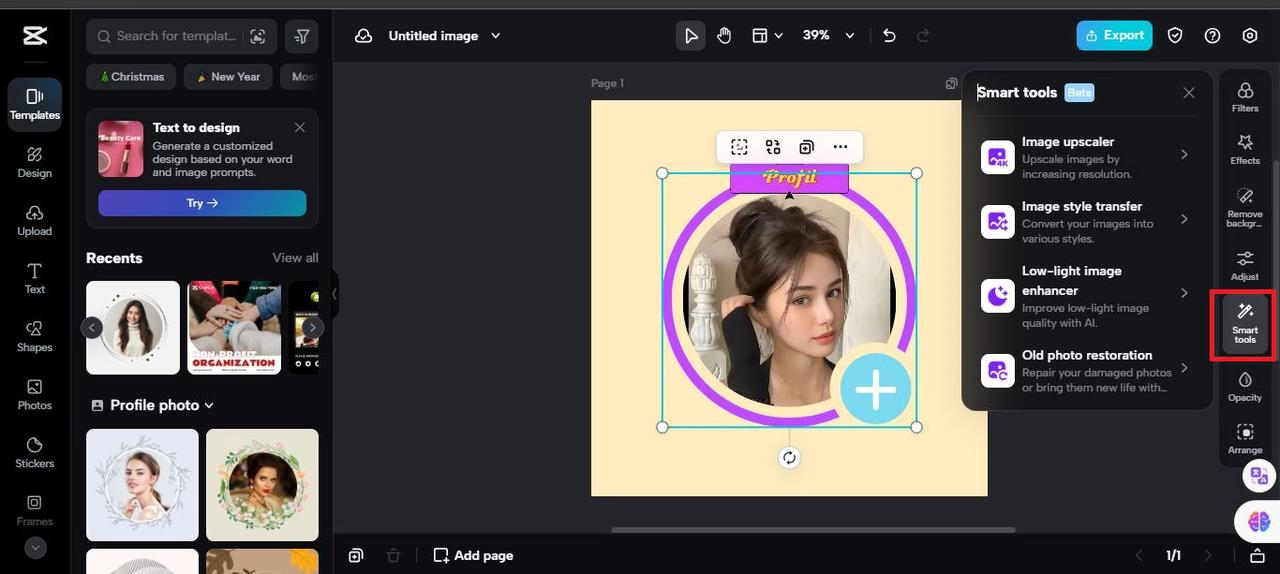Open the more options ellipsis in floating toolbar
This screenshot has height=574, width=1280.
840,147
